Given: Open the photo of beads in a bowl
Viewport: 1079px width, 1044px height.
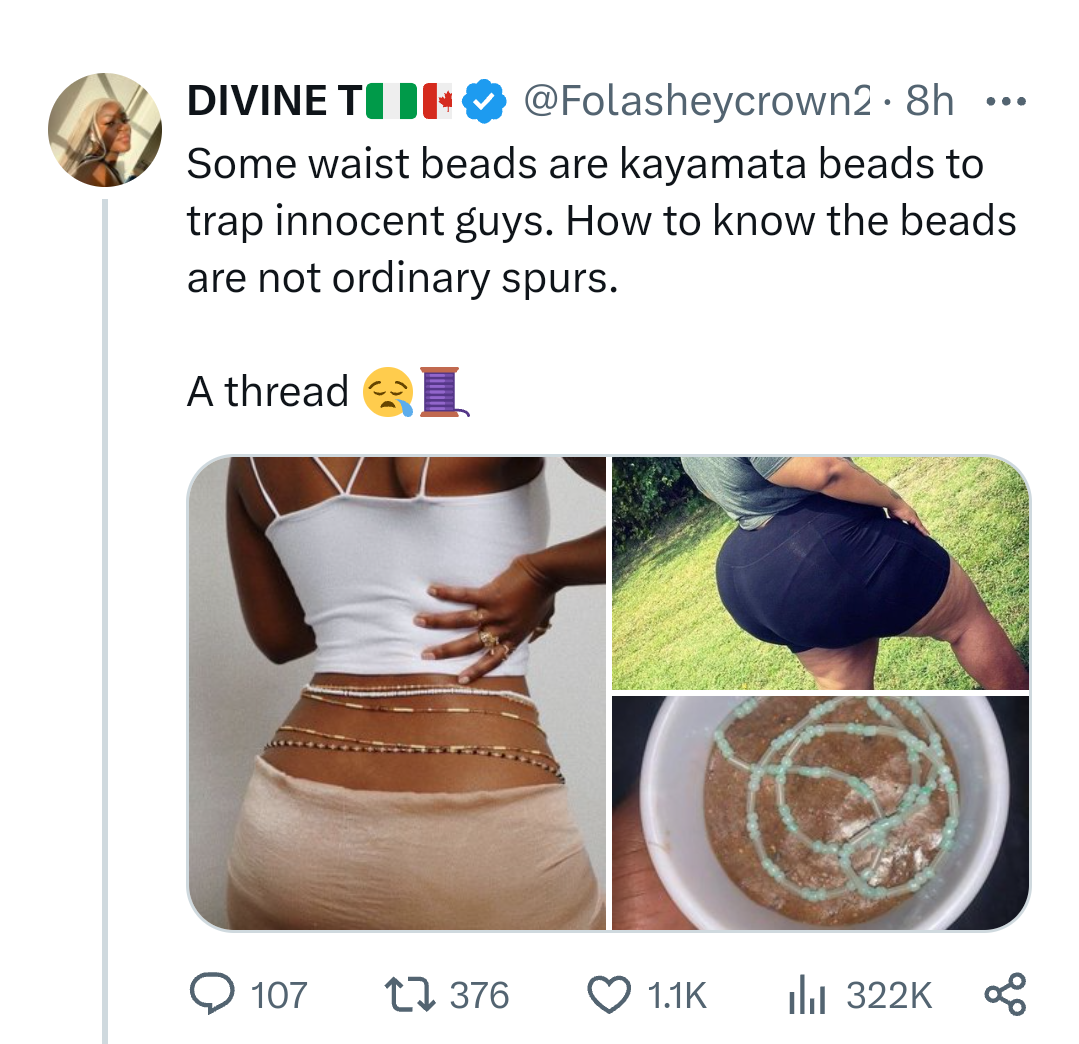Looking at the screenshot, I should point(820,812).
